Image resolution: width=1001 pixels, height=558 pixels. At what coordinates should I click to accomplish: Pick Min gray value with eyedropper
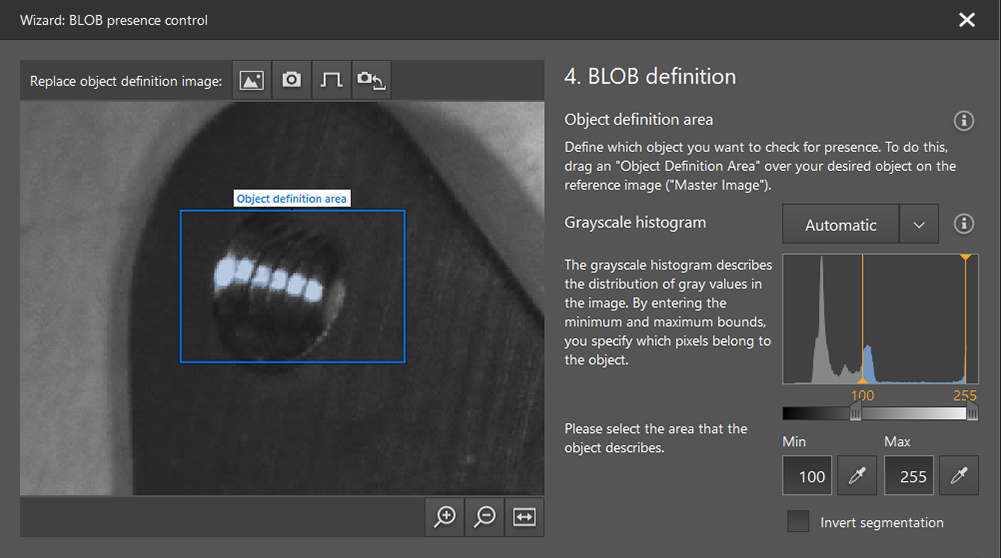(856, 476)
